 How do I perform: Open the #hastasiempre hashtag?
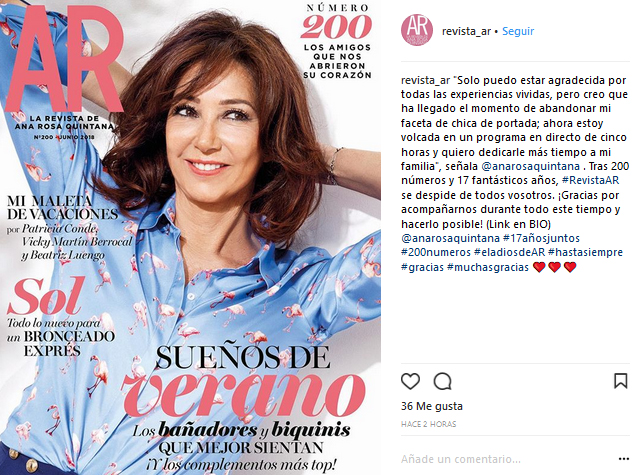(585, 252)
